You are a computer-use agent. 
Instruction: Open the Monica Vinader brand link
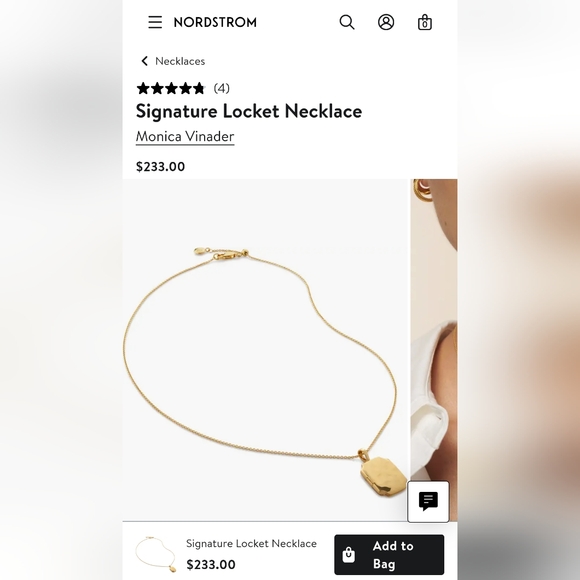point(185,136)
